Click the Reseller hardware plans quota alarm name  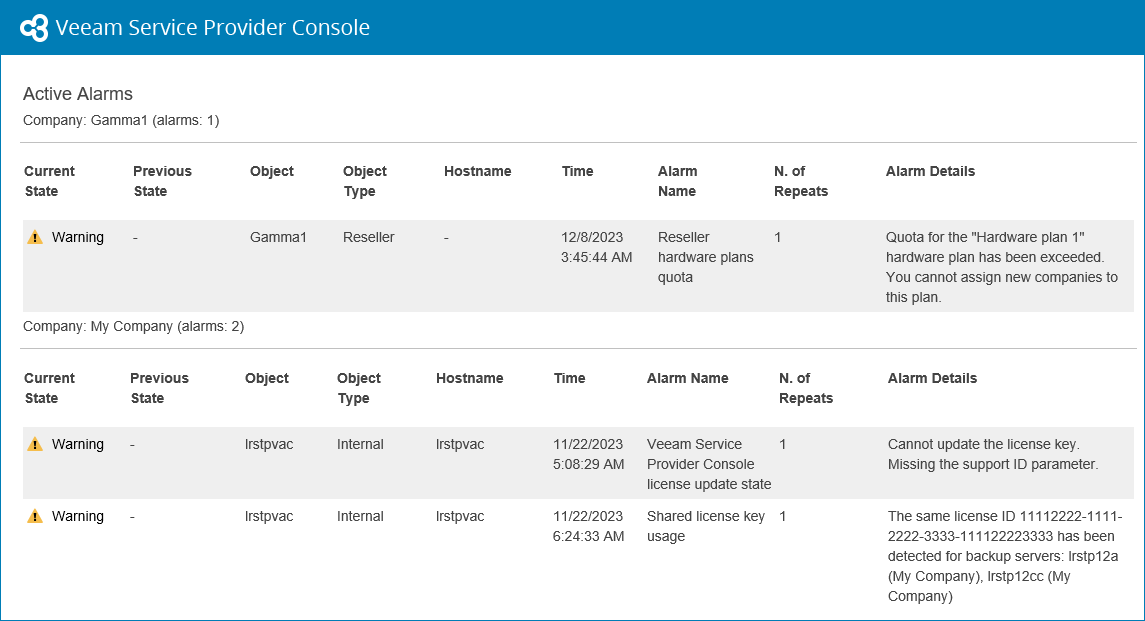(705, 257)
